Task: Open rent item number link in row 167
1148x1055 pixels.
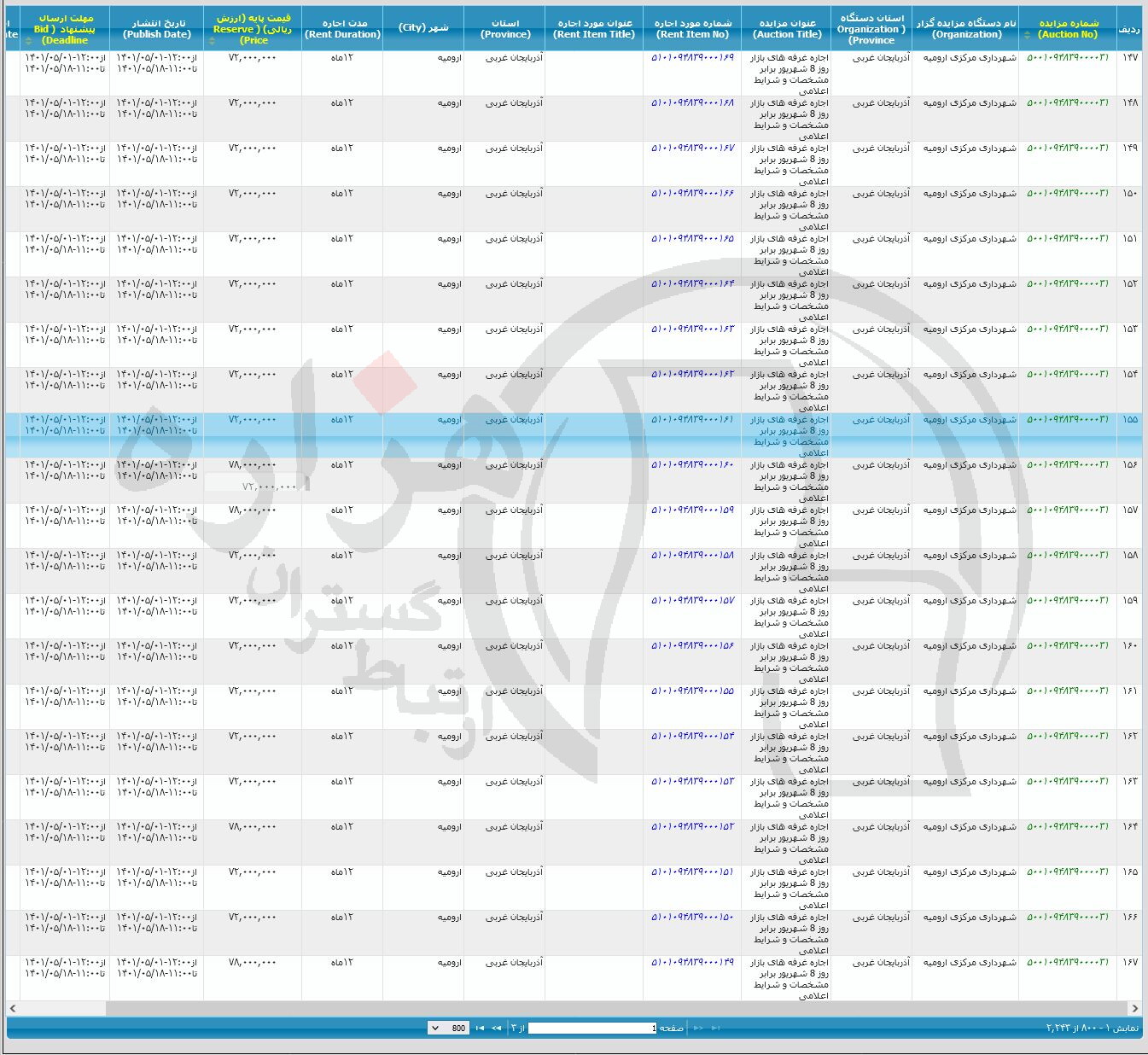Action: click(692, 962)
